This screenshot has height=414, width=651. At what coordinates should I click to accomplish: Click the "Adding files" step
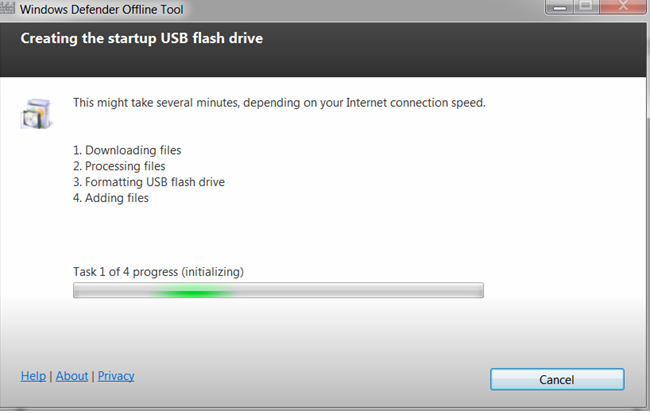point(111,198)
